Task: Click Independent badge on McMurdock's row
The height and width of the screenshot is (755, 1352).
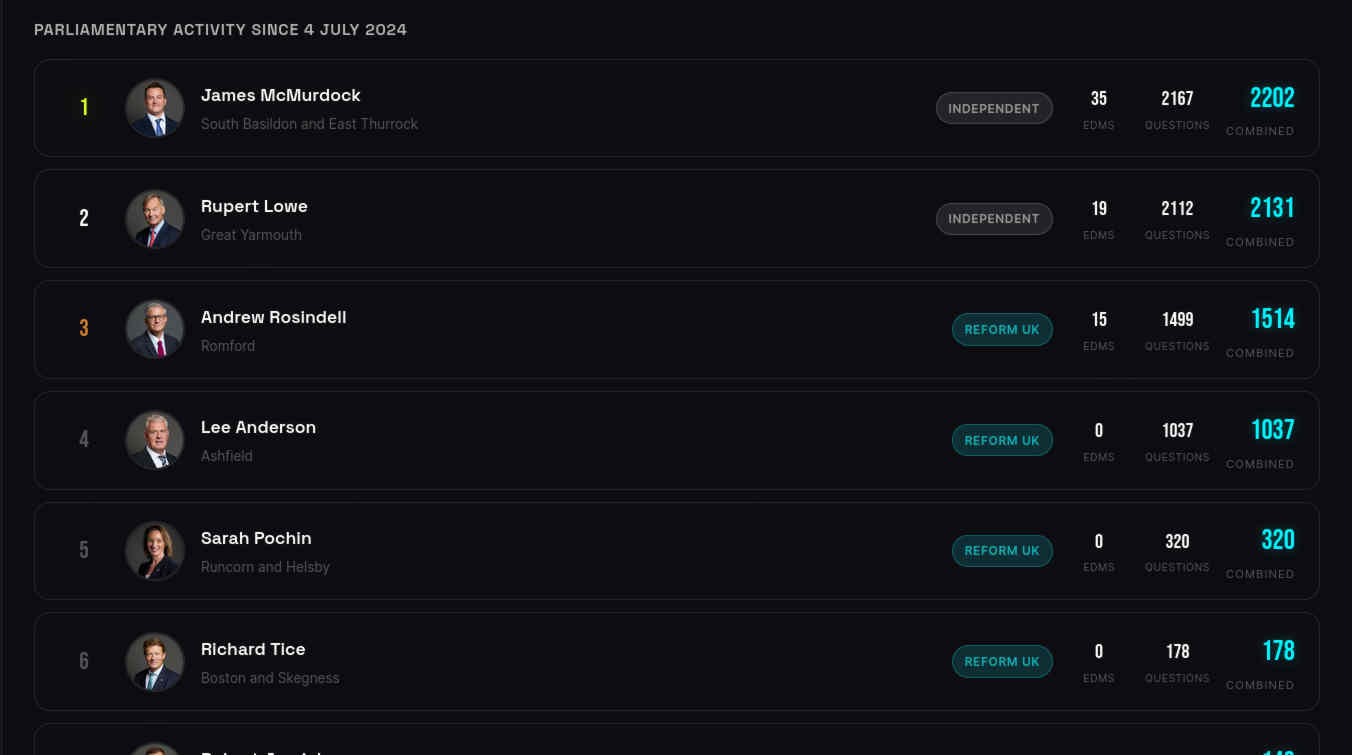Action: click(993, 108)
